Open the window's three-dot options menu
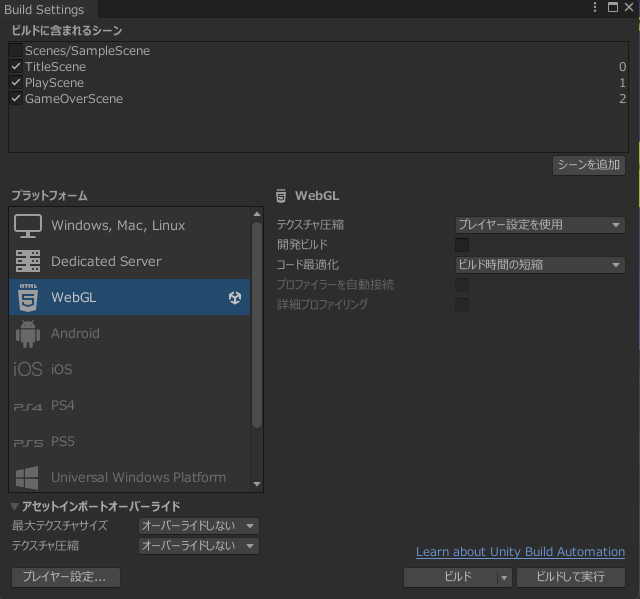Screen dimensions: 640x599 tap(595, 7)
